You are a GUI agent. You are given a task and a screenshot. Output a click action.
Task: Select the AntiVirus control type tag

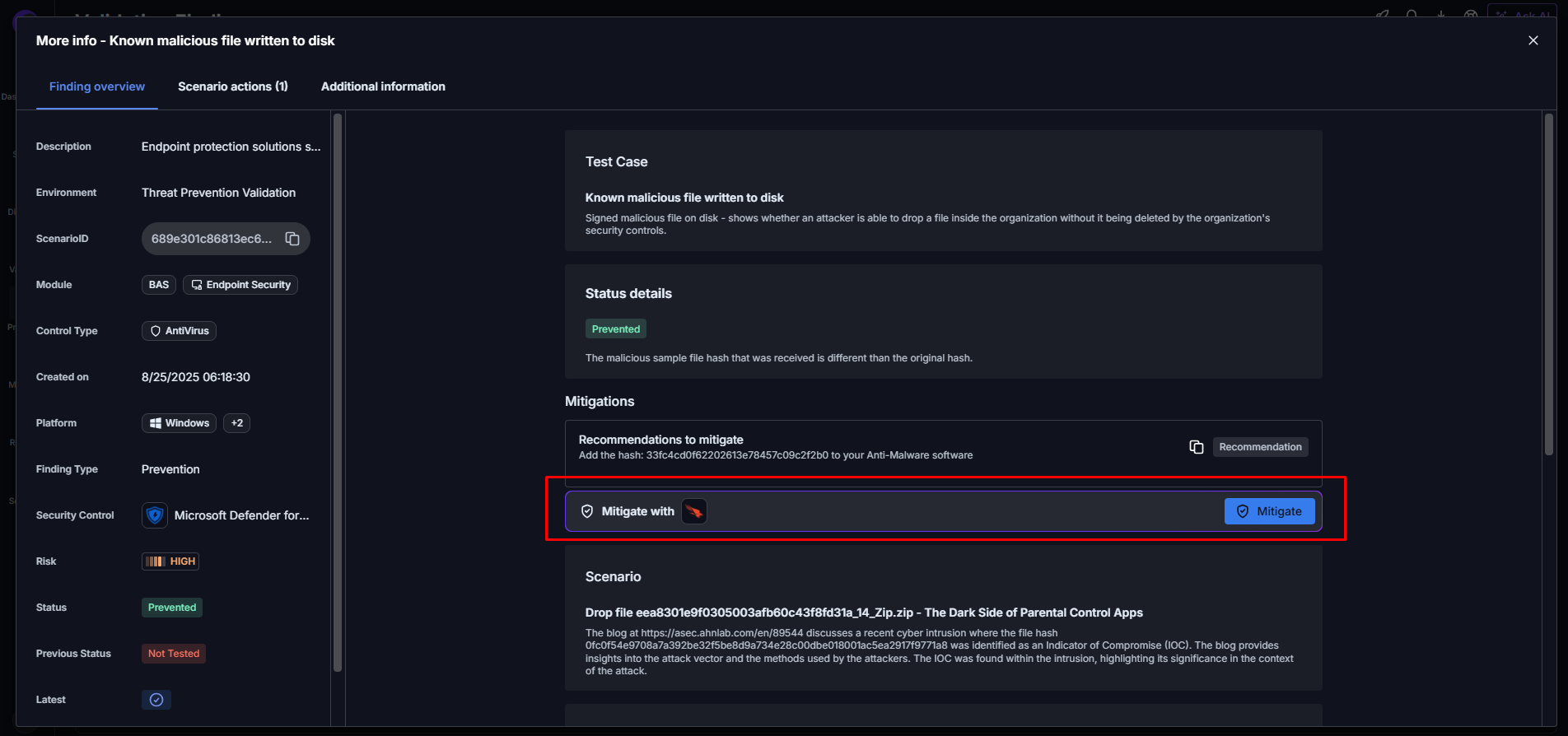[x=179, y=331]
